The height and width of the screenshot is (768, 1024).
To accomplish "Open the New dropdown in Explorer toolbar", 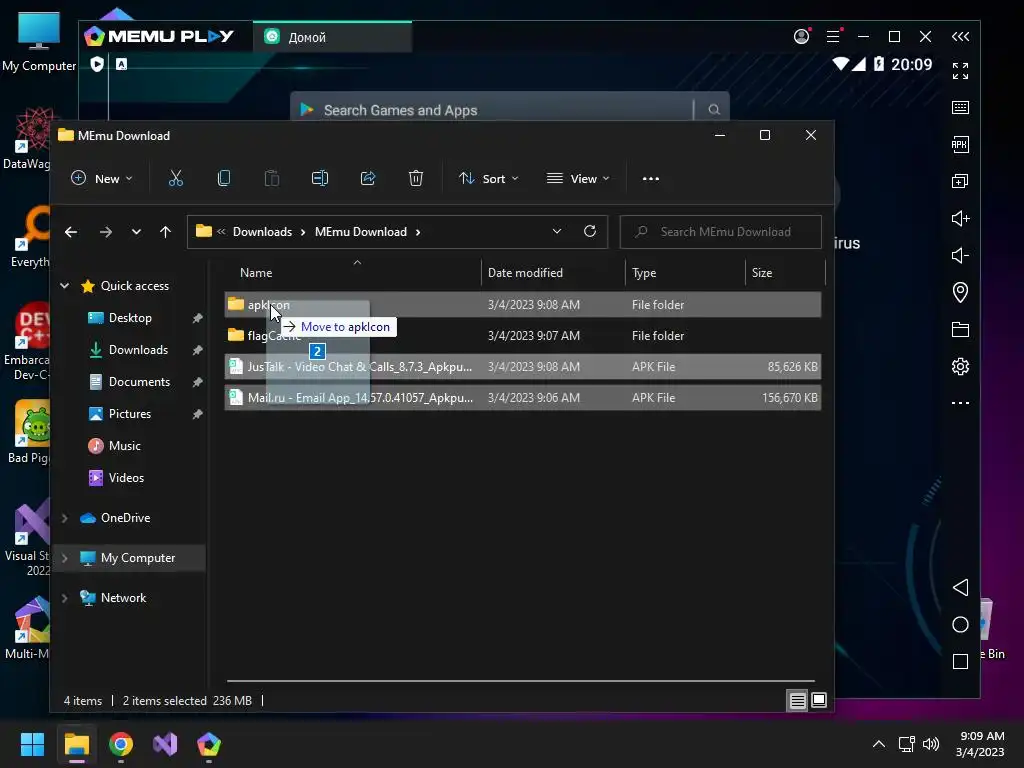I will coord(101,178).
